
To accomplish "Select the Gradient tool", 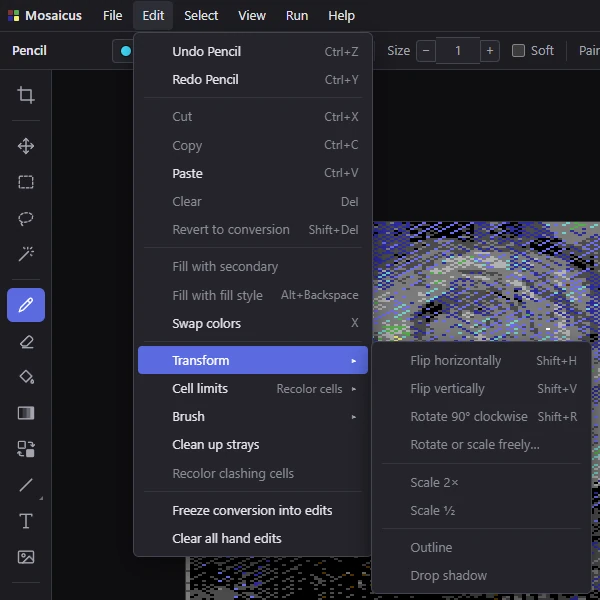I will click(x=26, y=413).
